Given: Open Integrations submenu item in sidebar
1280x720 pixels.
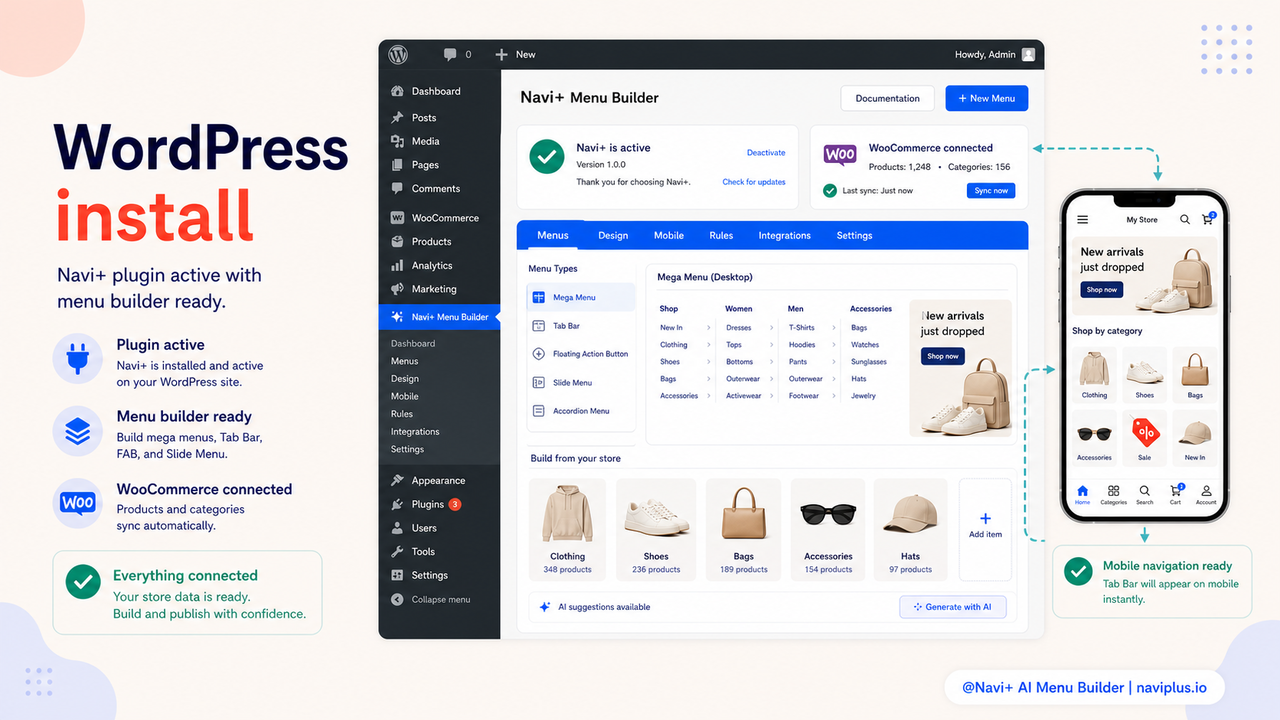Looking at the screenshot, I should 415,432.
